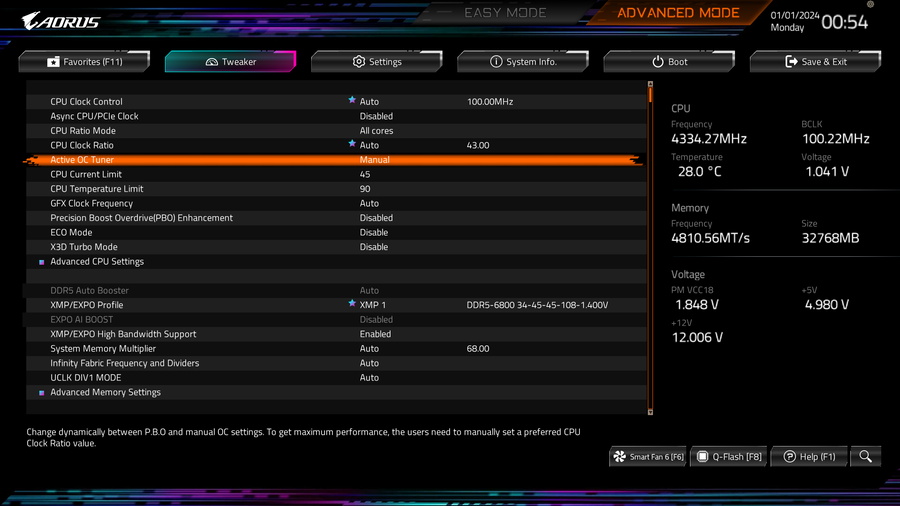
Task: Click the memory size 32768MB reading
Action: [830, 238]
